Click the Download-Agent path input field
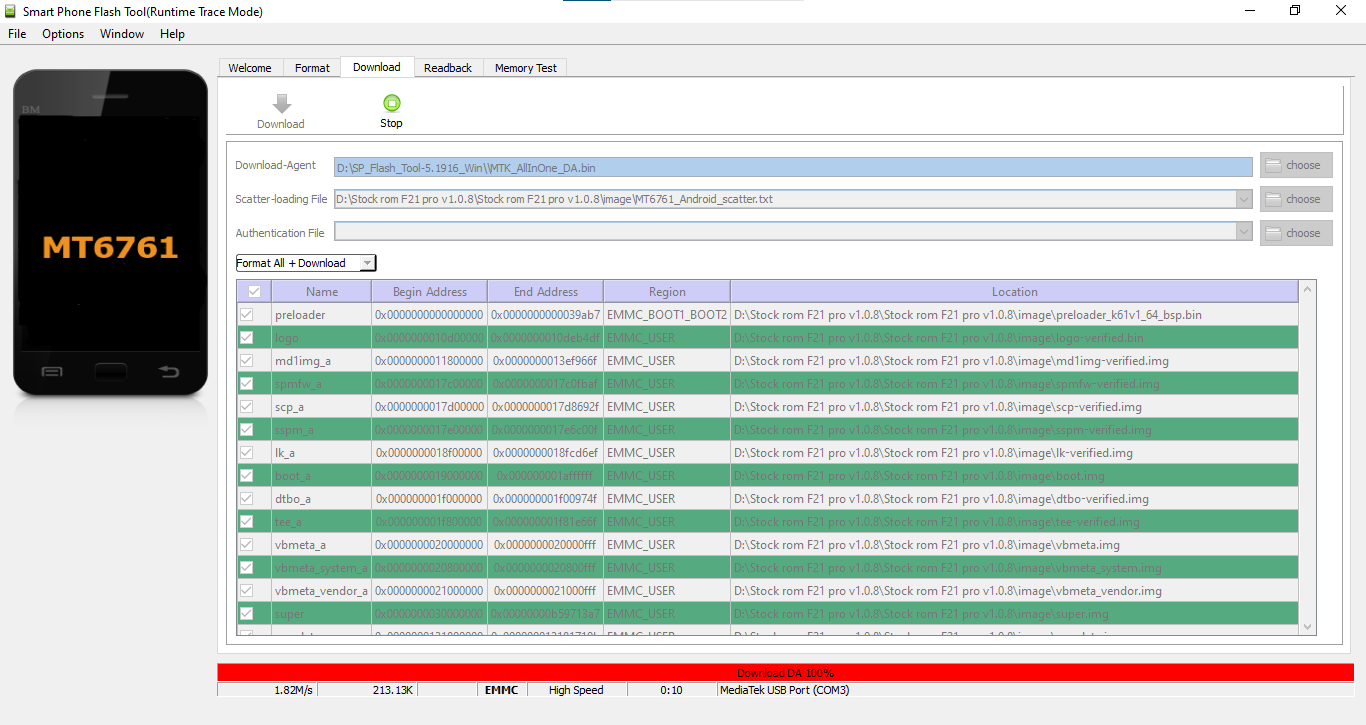 (792, 167)
